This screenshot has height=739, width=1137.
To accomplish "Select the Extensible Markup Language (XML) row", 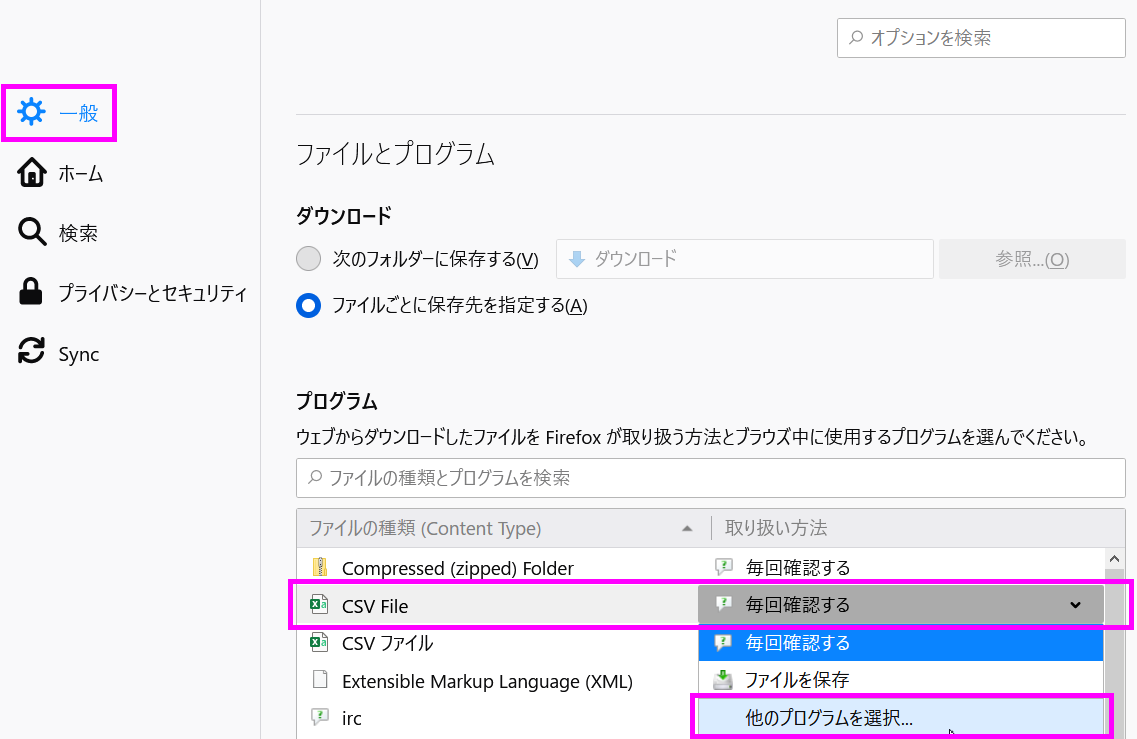I will (487, 681).
